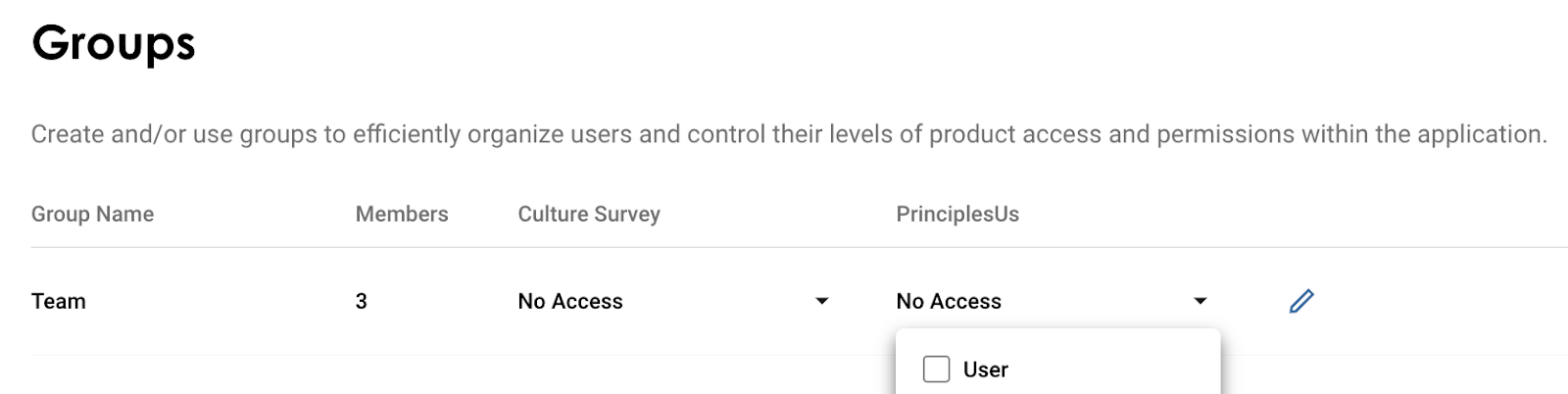Click the PrinciplesUs "No Access" value
Viewport: 1568px width, 394px height.
pos(949,302)
